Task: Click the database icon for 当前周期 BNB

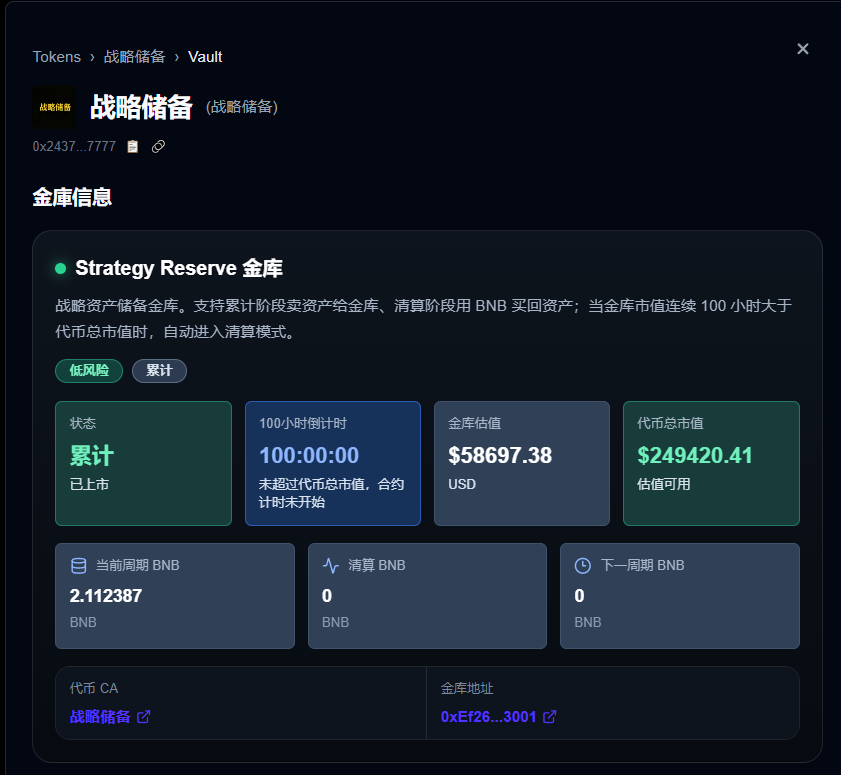Action: point(79,565)
